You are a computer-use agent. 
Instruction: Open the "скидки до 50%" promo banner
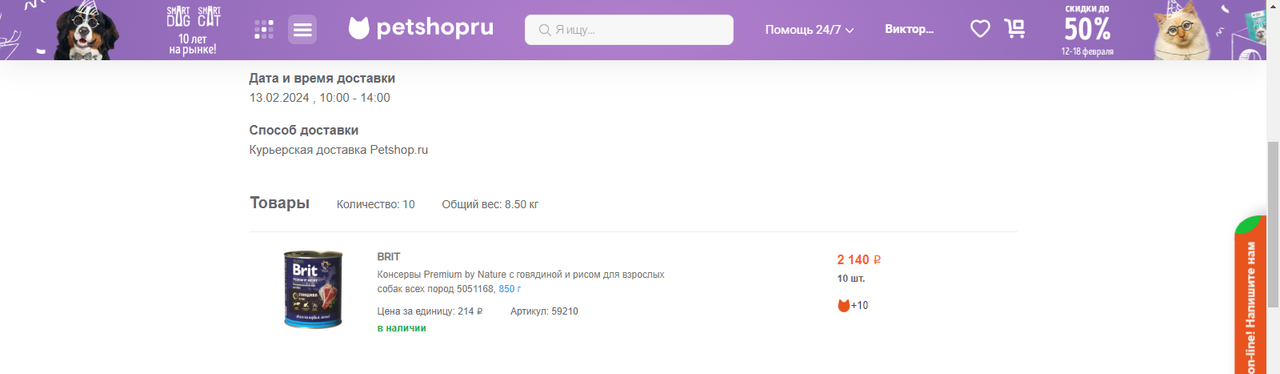[x=1087, y=29]
